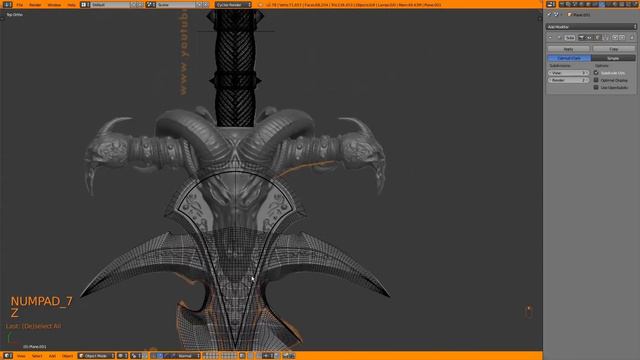Select the Simple subdivision type
Viewport: 640px width, 360px height.
pyautogui.click(x=613, y=58)
